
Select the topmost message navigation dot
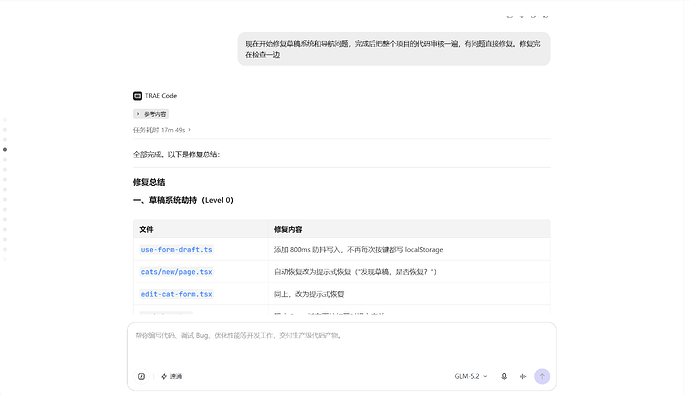[5, 120]
